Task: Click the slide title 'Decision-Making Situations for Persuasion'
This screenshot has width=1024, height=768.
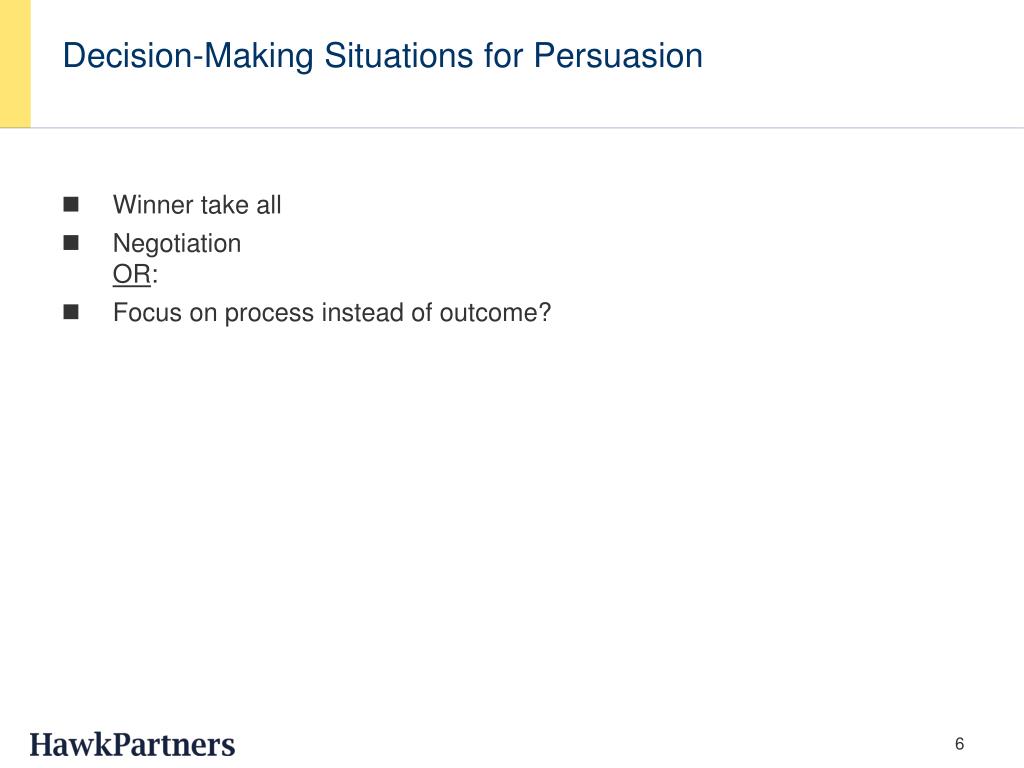Action: [x=383, y=56]
